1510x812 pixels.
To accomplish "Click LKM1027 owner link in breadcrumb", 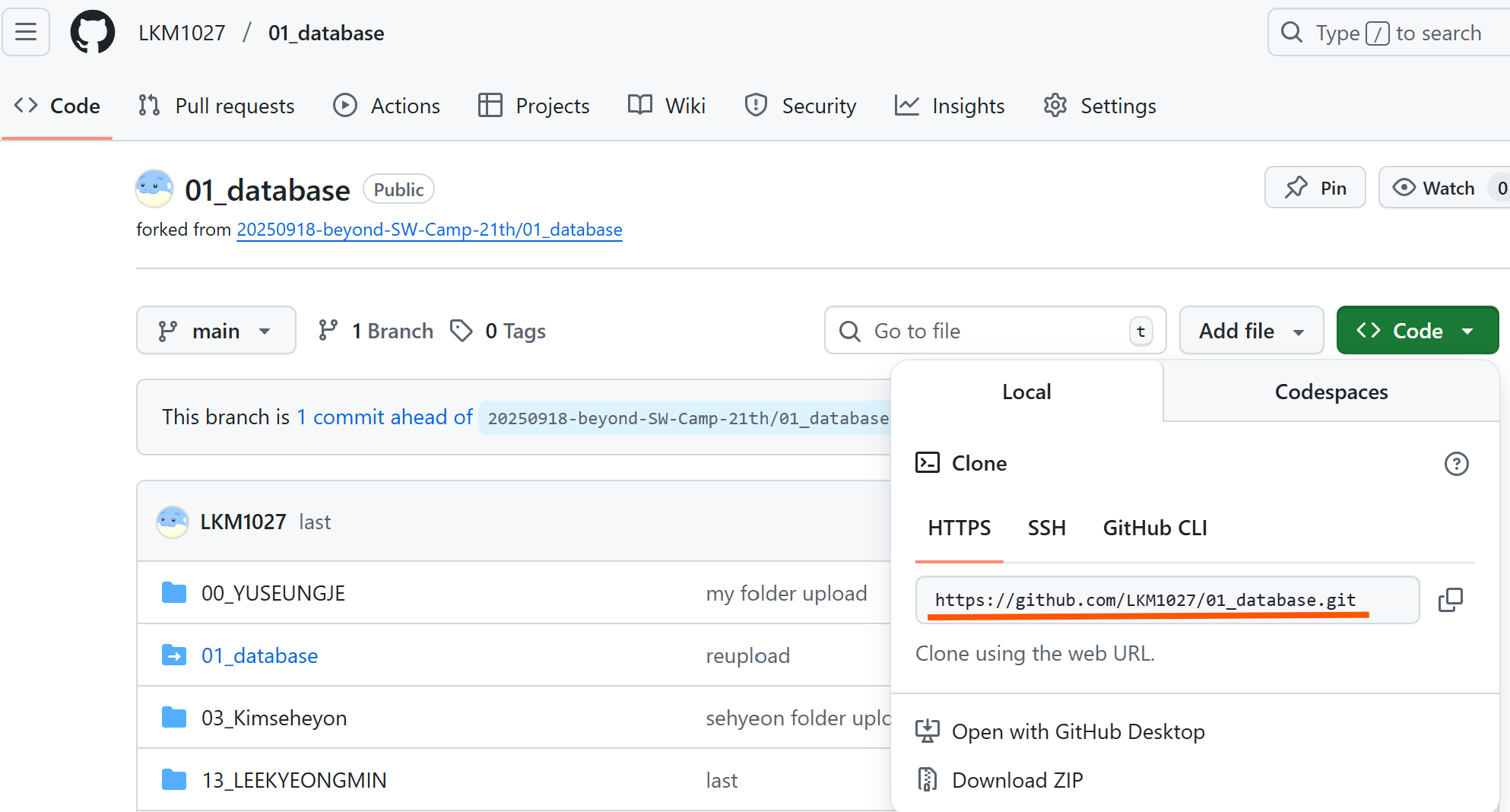I will [182, 33].
